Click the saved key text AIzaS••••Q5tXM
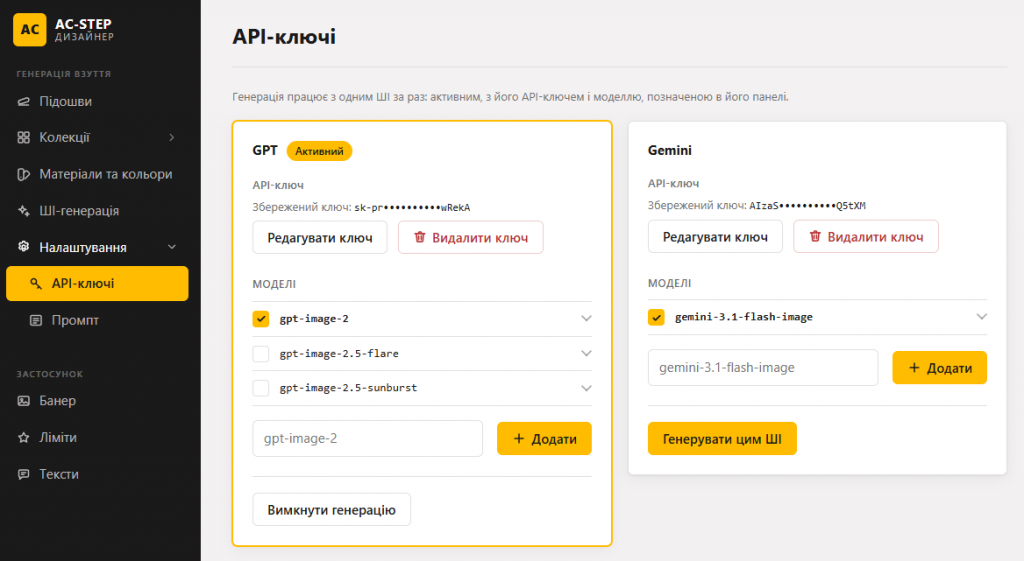 pyautogui.click(x=807, y=206)
